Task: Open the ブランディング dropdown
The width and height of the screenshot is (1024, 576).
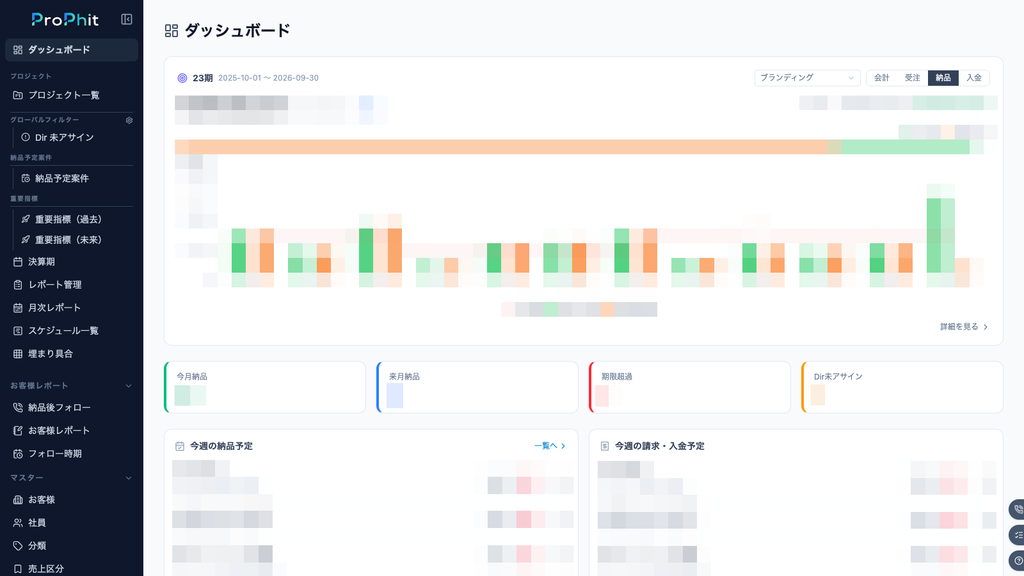Action: tap(807, 78)
